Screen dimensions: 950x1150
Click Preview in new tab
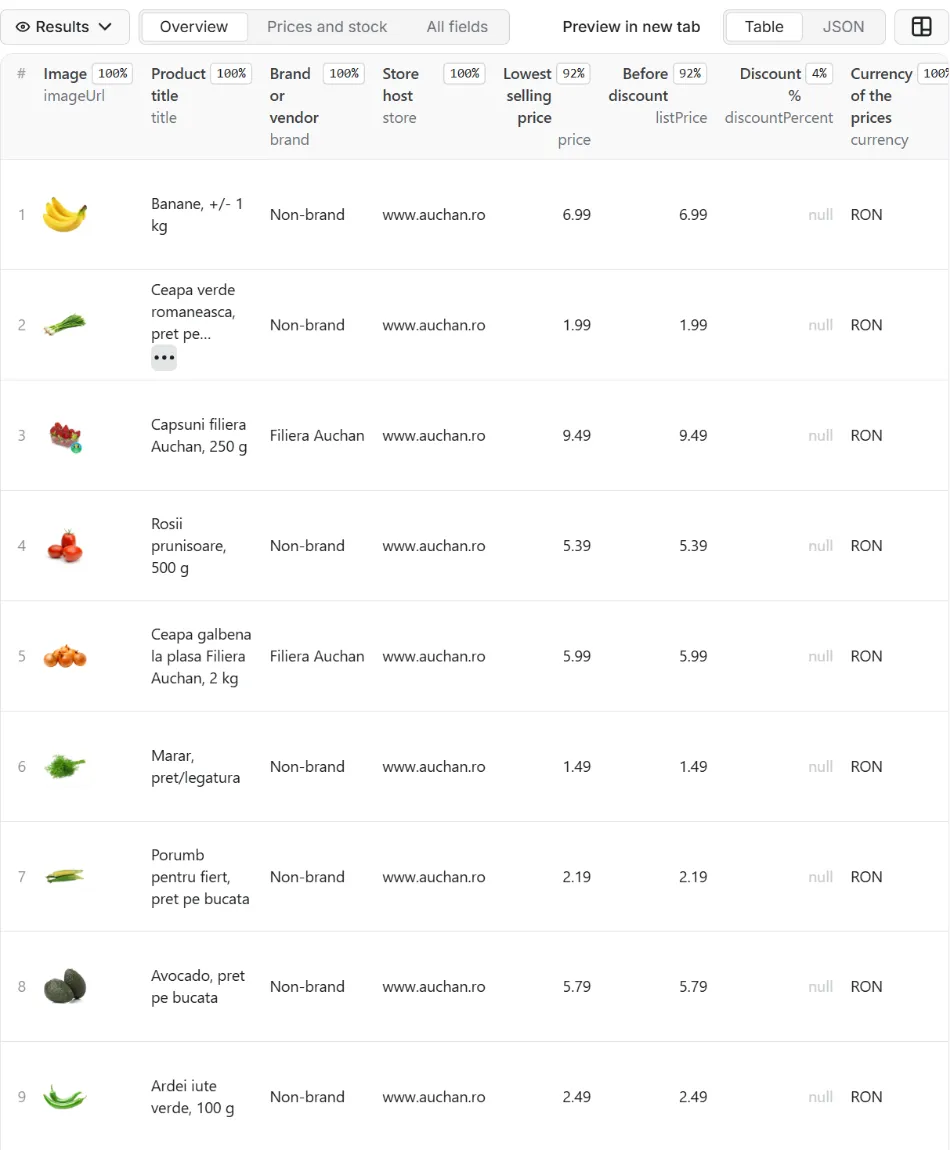631,27
